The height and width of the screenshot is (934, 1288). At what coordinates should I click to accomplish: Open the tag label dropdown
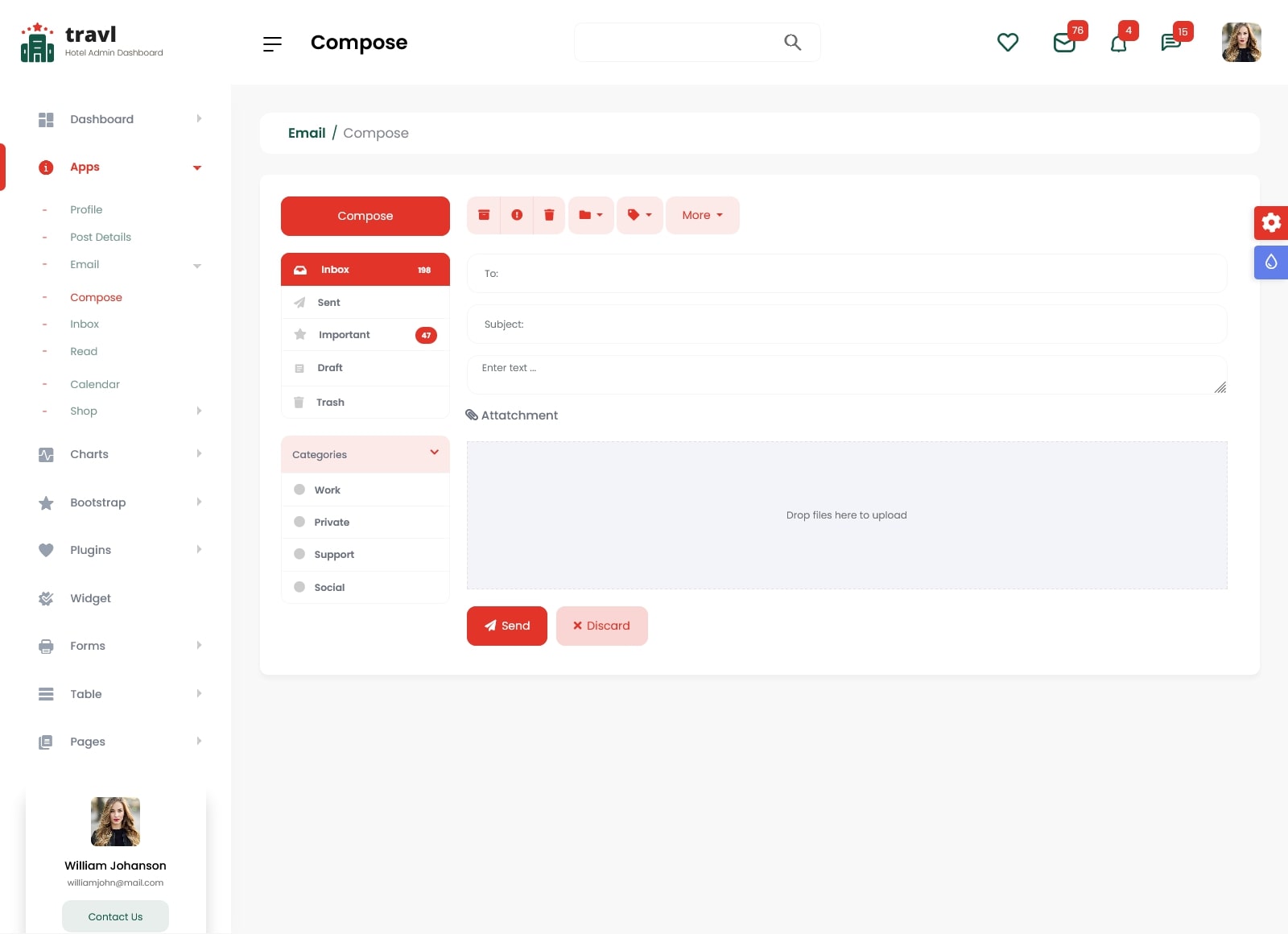[x=639, y=215]
